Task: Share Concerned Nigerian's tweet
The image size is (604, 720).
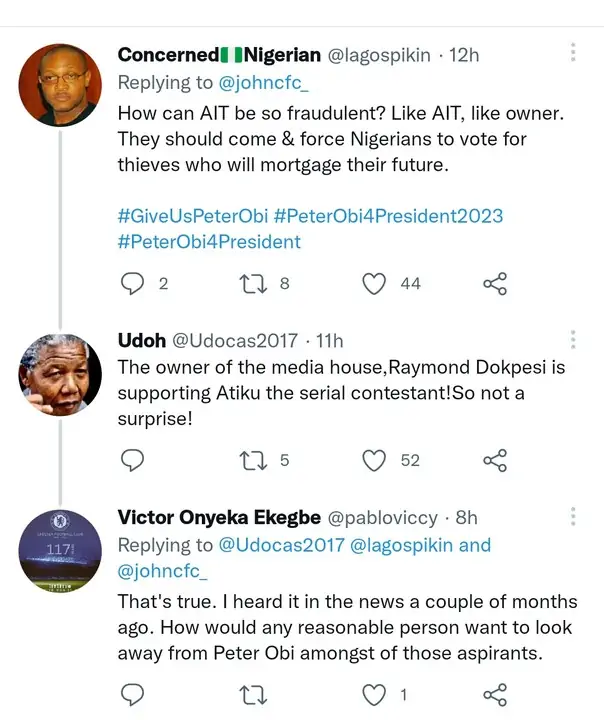Action: pyautogui.click(x=495, y=284)
